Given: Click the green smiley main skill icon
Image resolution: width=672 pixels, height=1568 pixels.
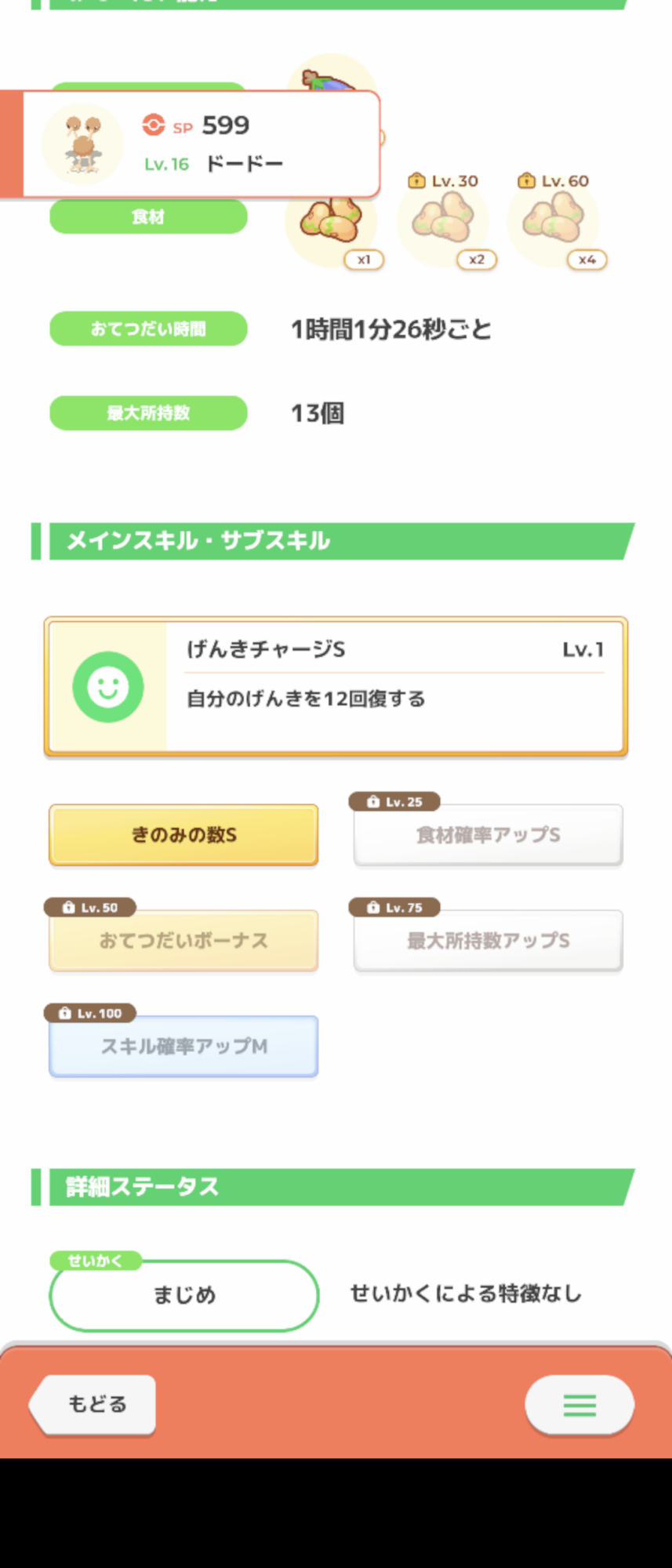Looking at the screenshot, I should (x=108, y=687).
